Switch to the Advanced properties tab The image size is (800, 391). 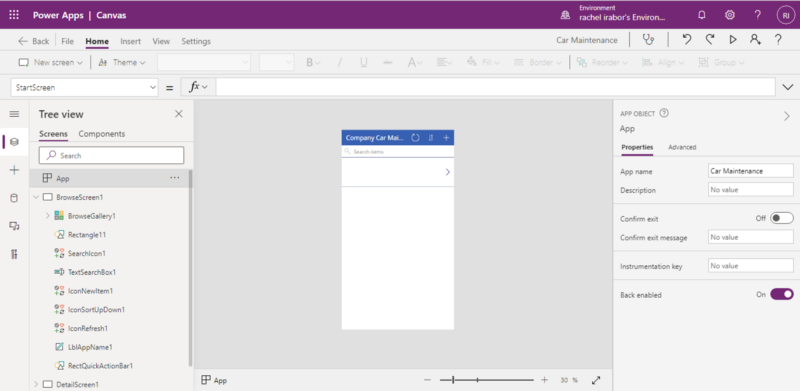point(682,147)
